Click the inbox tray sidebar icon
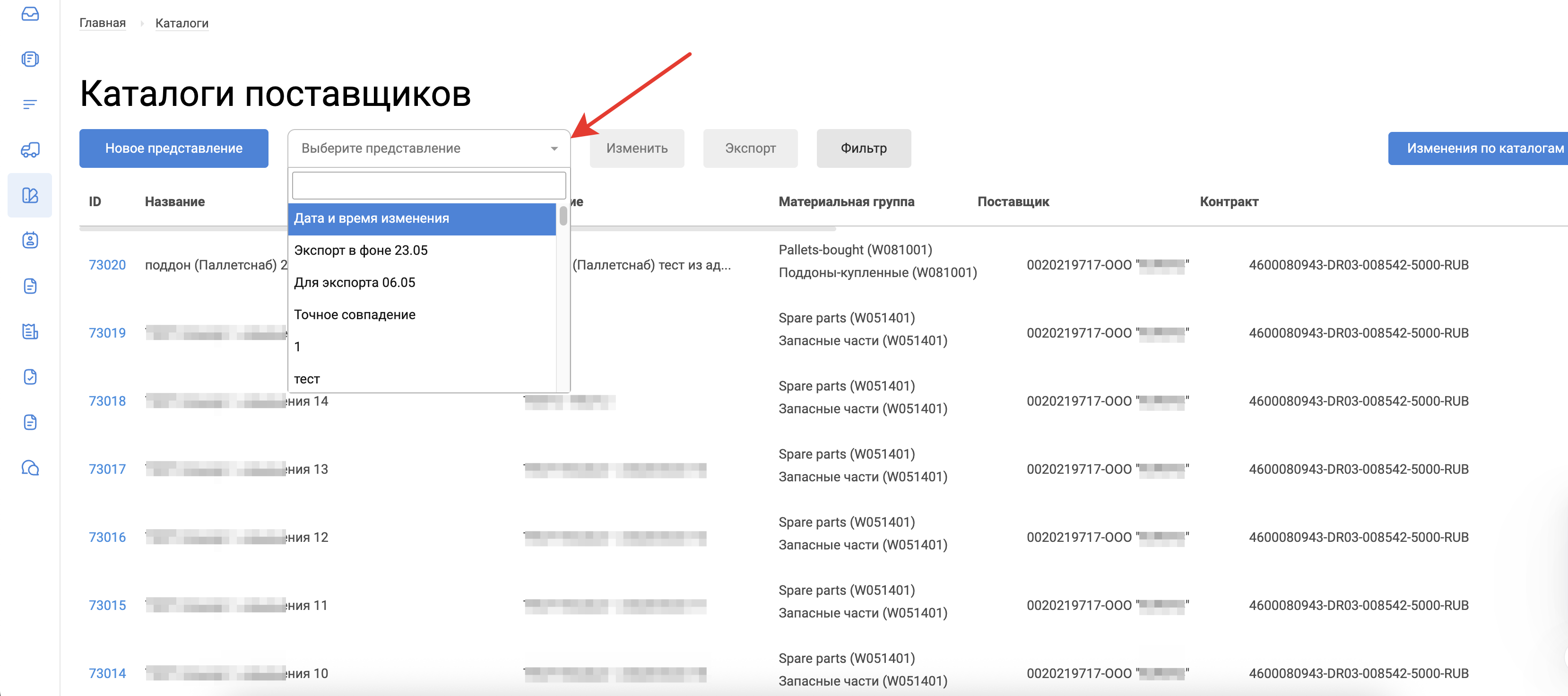This screenshot has height=696, width=1568. (x=30, y=13)
